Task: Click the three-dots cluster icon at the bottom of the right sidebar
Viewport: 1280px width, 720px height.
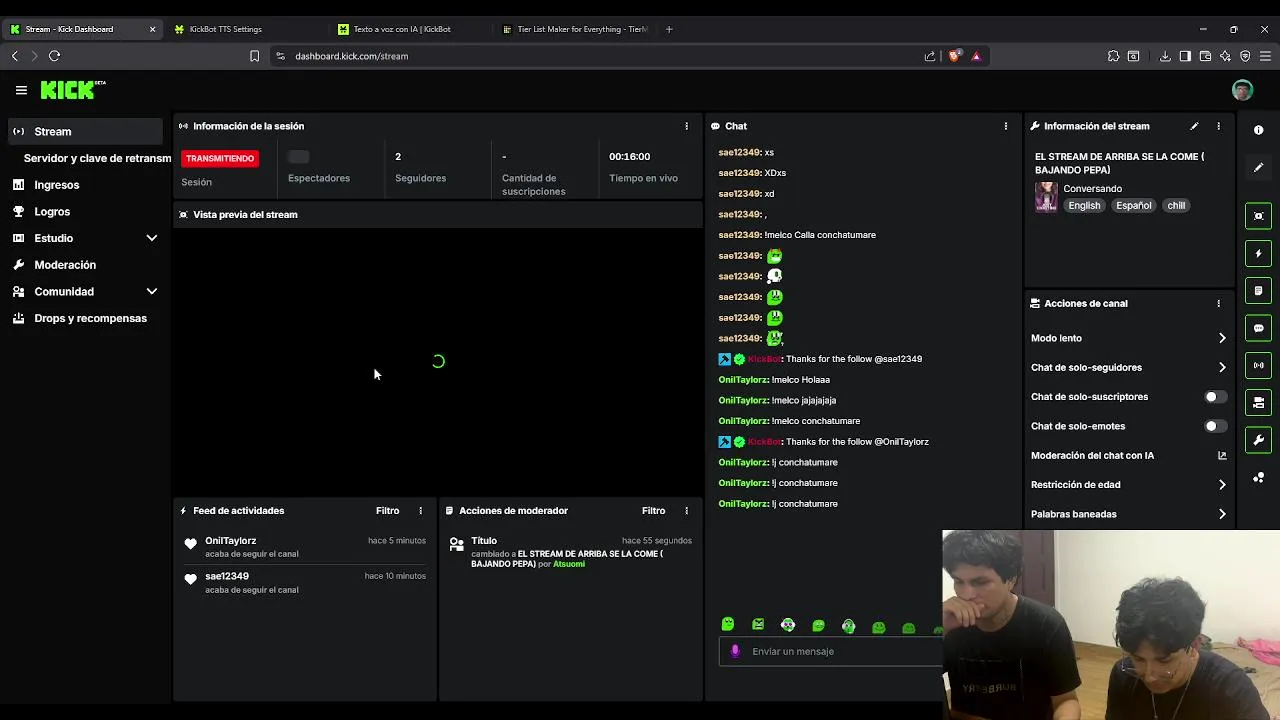Action: click(1258, 478)
